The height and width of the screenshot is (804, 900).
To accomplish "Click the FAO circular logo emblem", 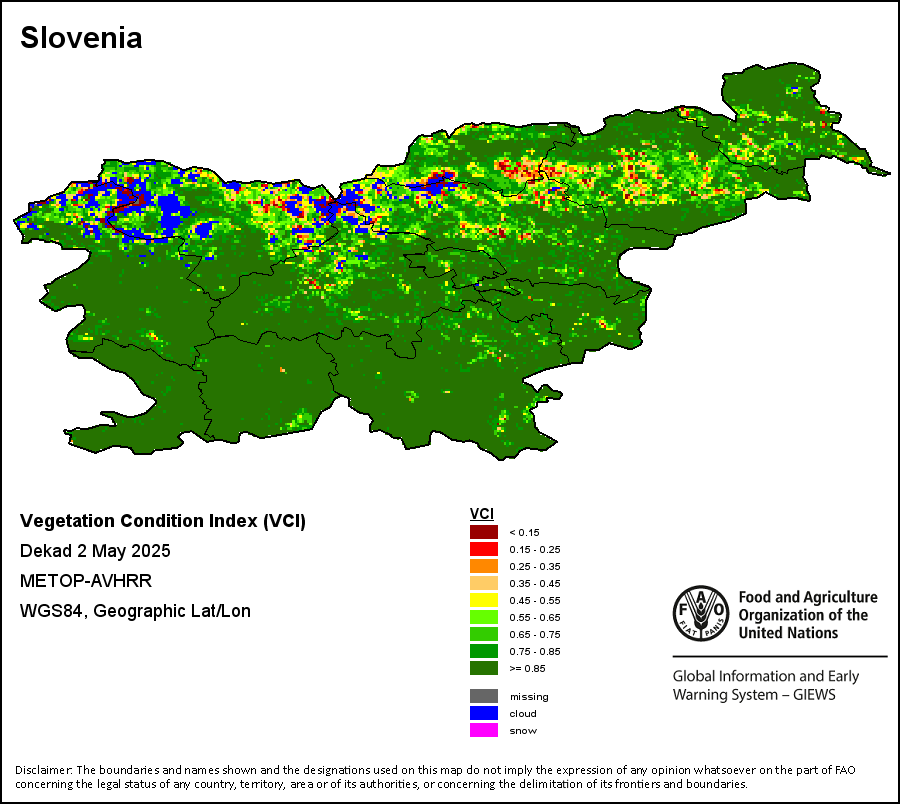I will [701, 613].
